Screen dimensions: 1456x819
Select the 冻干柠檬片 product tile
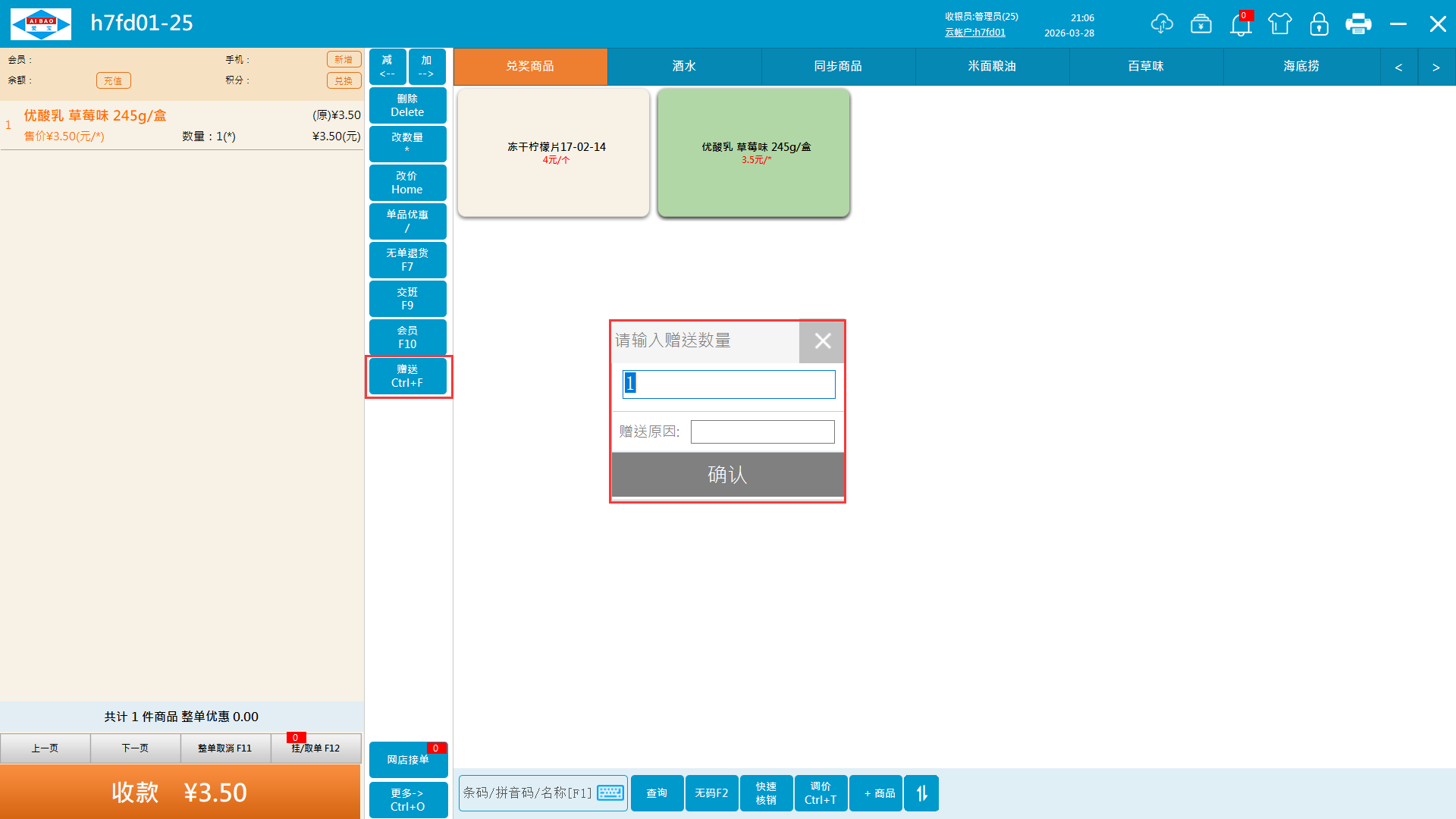tap(554, 152)
